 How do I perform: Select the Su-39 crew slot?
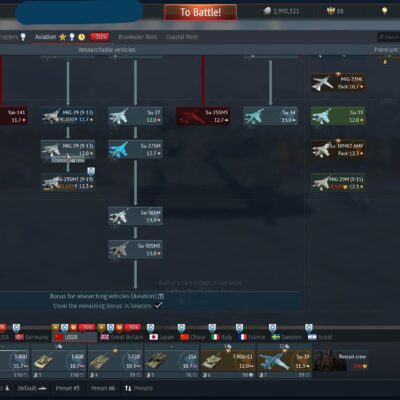[284, 362]
